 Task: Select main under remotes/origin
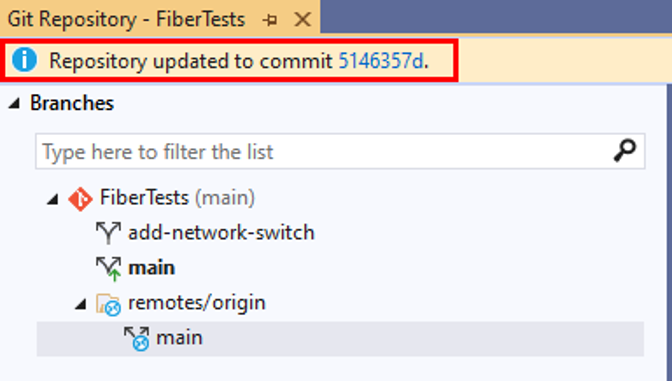(179, 338)
